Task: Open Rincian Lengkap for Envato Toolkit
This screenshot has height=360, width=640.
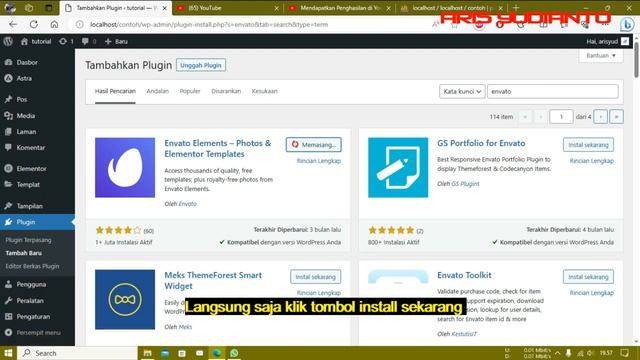Action: tap(591, 293)
